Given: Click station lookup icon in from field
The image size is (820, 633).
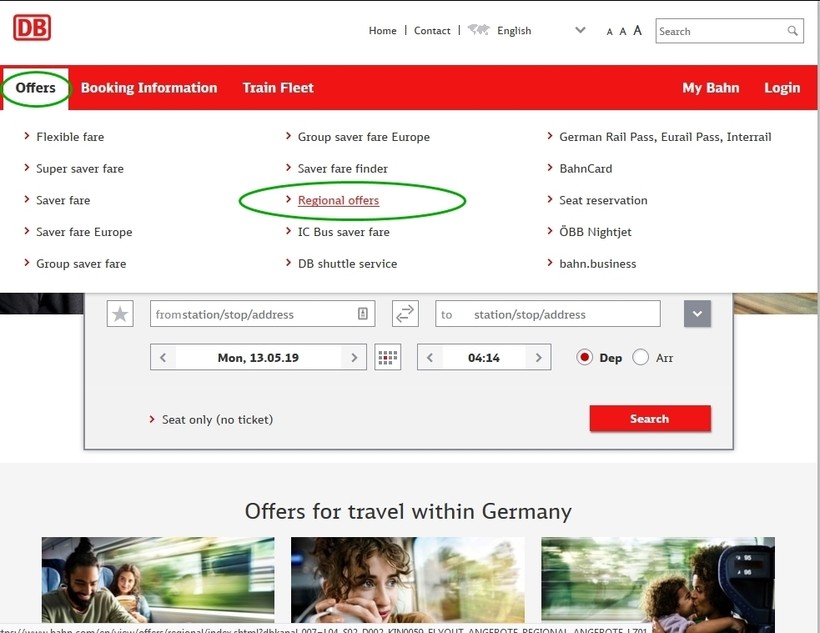Looking at the screenshot, I should 362,314.
